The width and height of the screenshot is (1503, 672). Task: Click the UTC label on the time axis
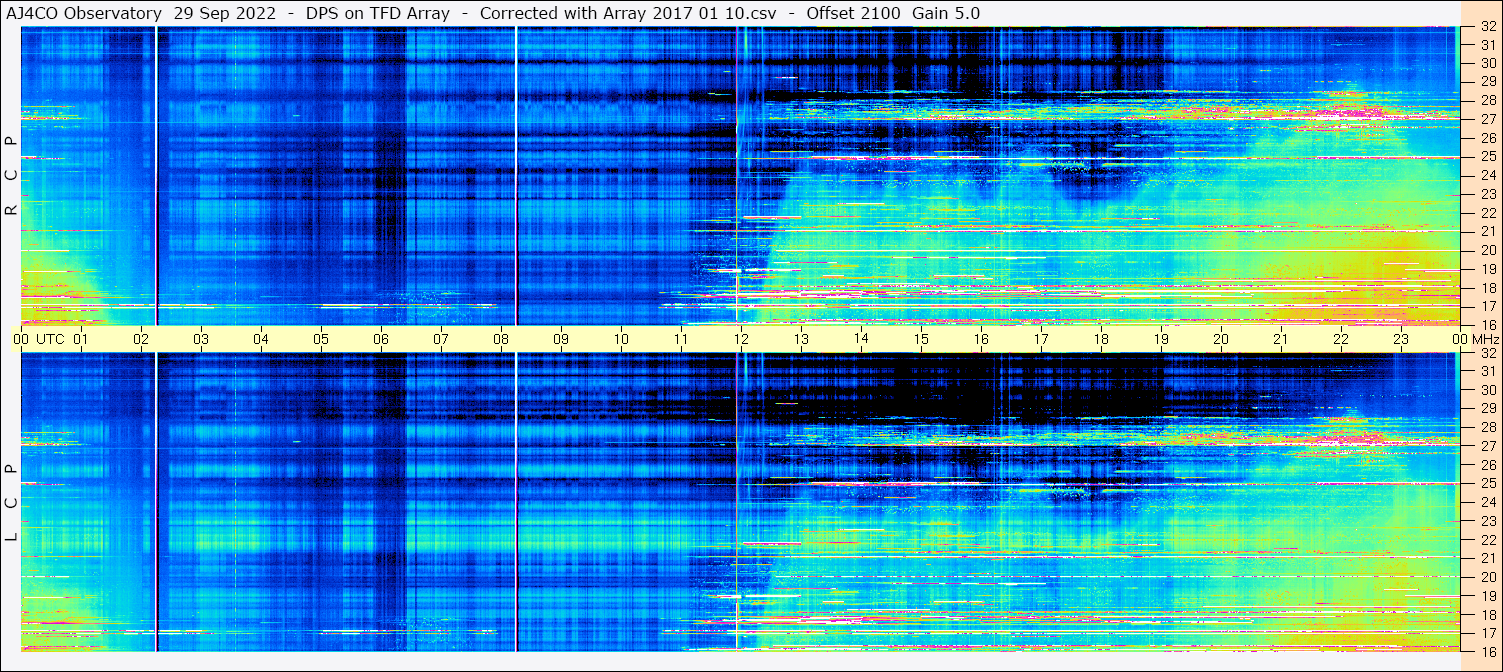click(x=51, y=339)
